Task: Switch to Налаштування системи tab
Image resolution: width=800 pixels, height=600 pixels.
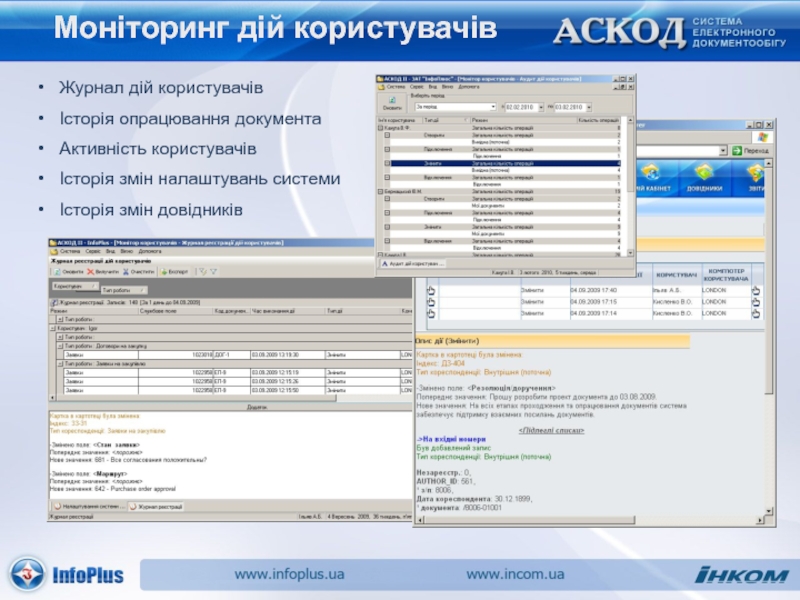Action: [89, 507]
